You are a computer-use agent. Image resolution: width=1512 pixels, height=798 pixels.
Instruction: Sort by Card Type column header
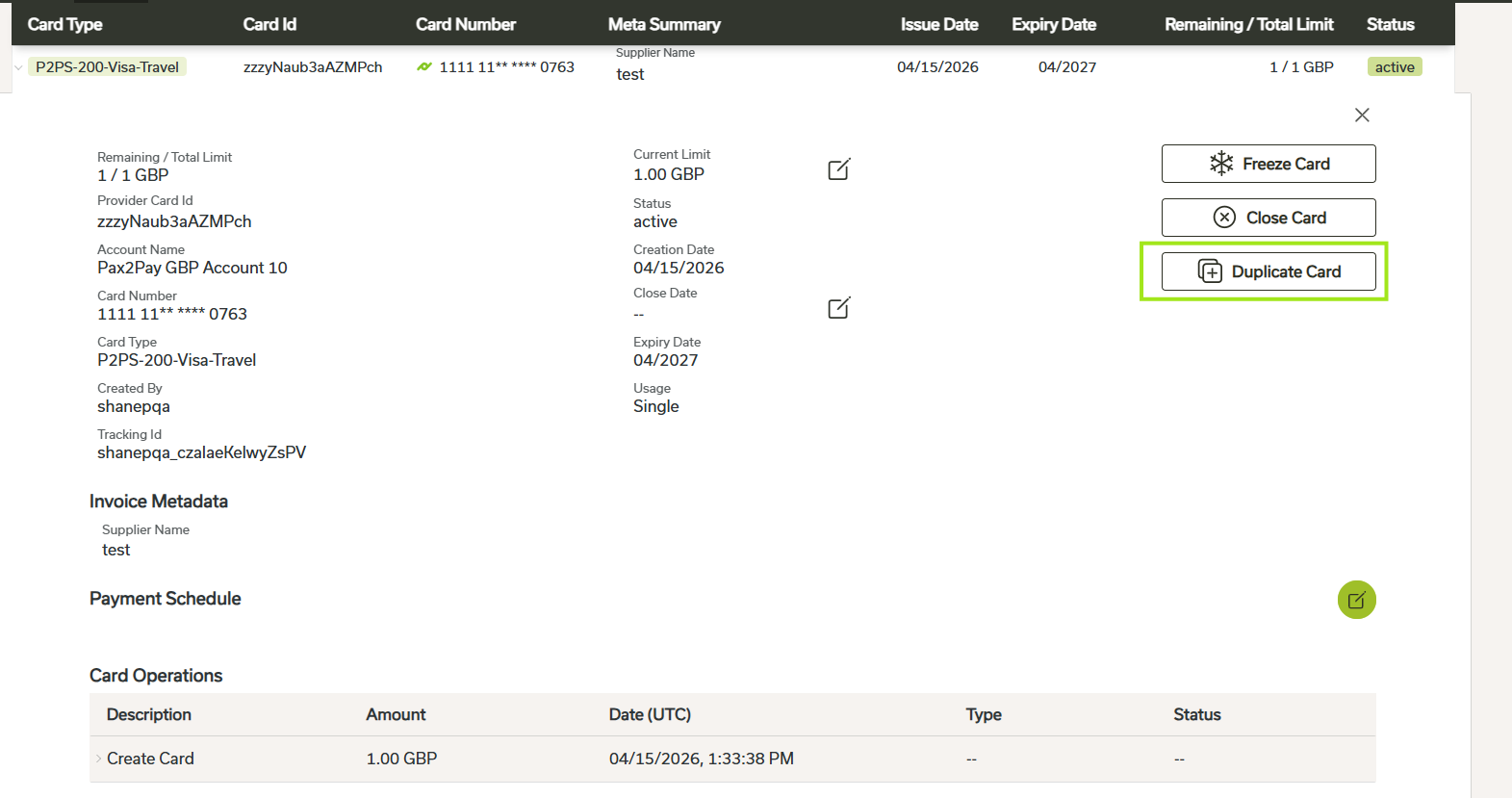coord(64,24)
